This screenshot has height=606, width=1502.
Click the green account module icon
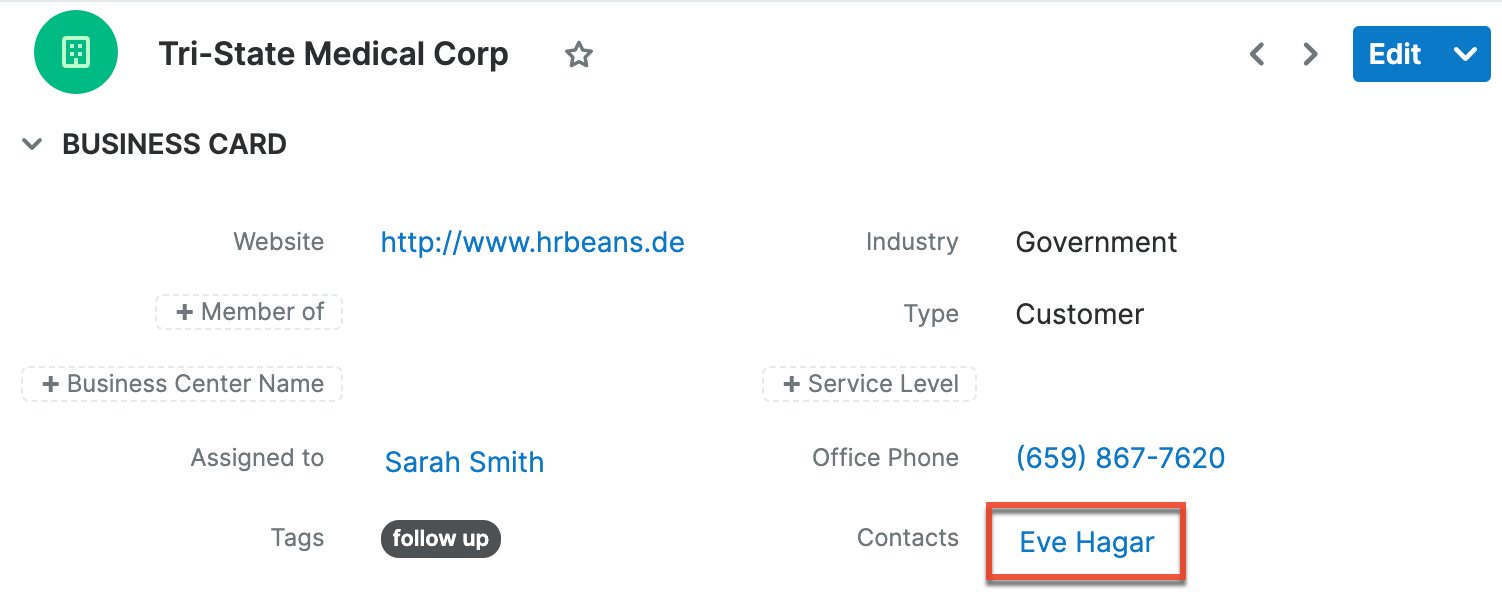coord(76,53)
